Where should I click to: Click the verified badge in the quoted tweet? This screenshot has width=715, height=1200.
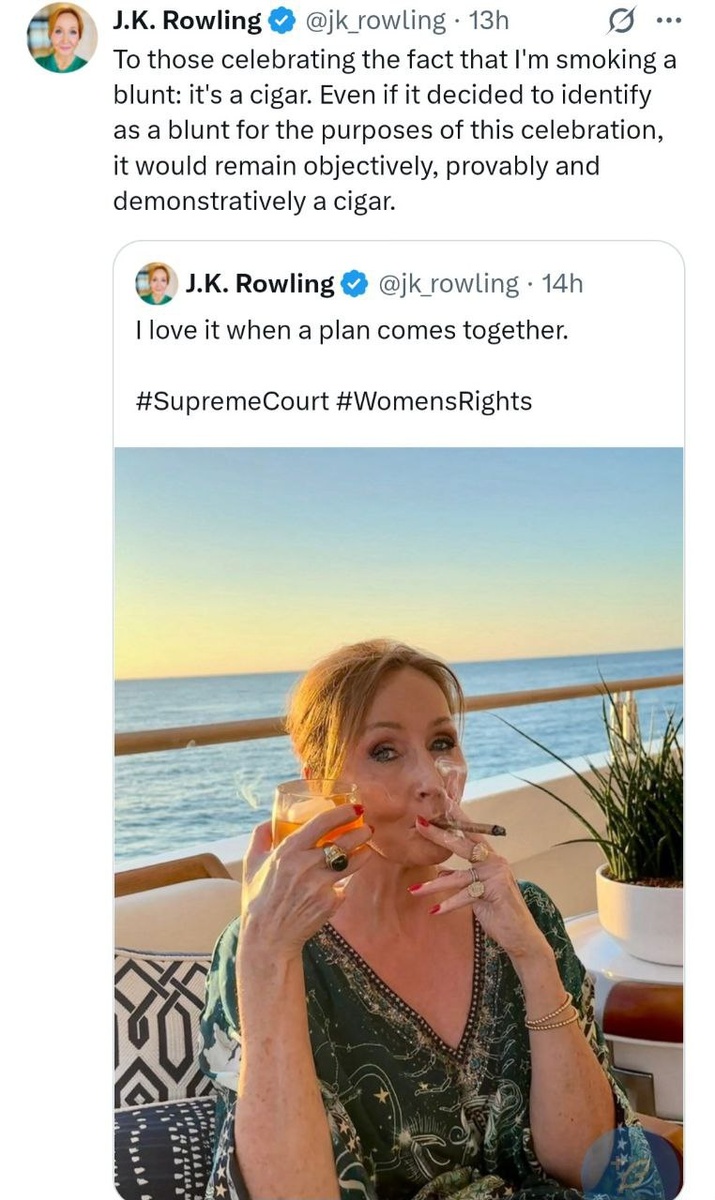tap(354, 285)
